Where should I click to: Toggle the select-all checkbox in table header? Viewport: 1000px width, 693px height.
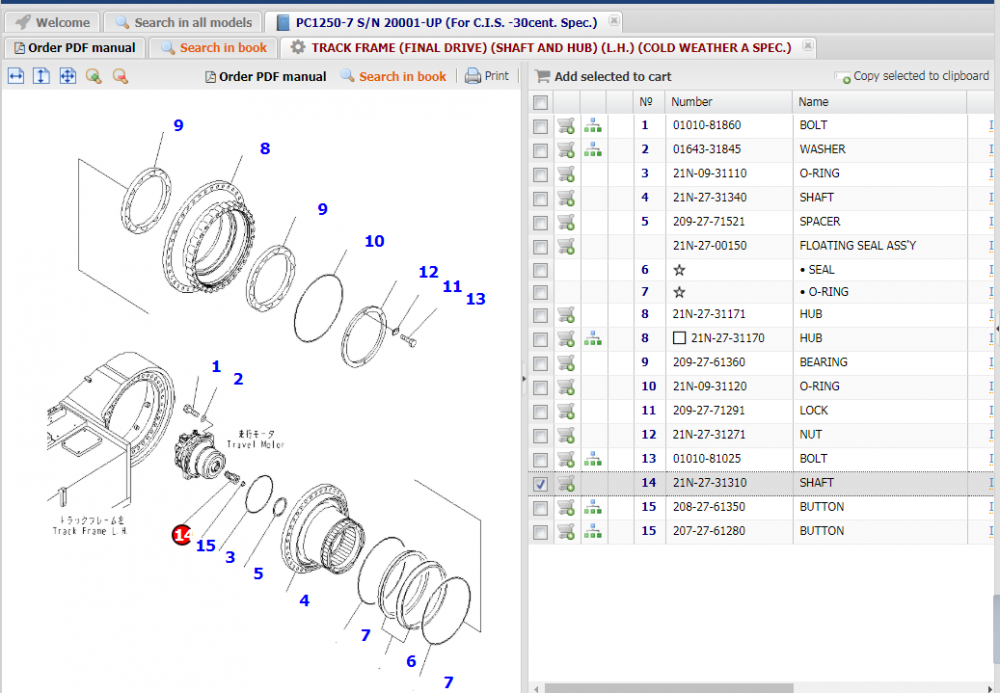click(541, 102)
